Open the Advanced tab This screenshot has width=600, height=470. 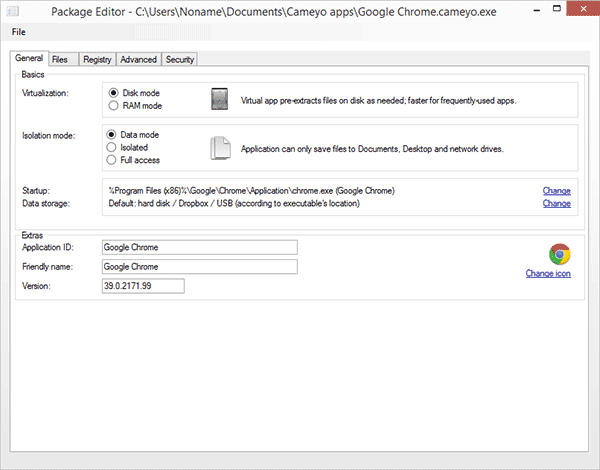(x=139, y=59)
